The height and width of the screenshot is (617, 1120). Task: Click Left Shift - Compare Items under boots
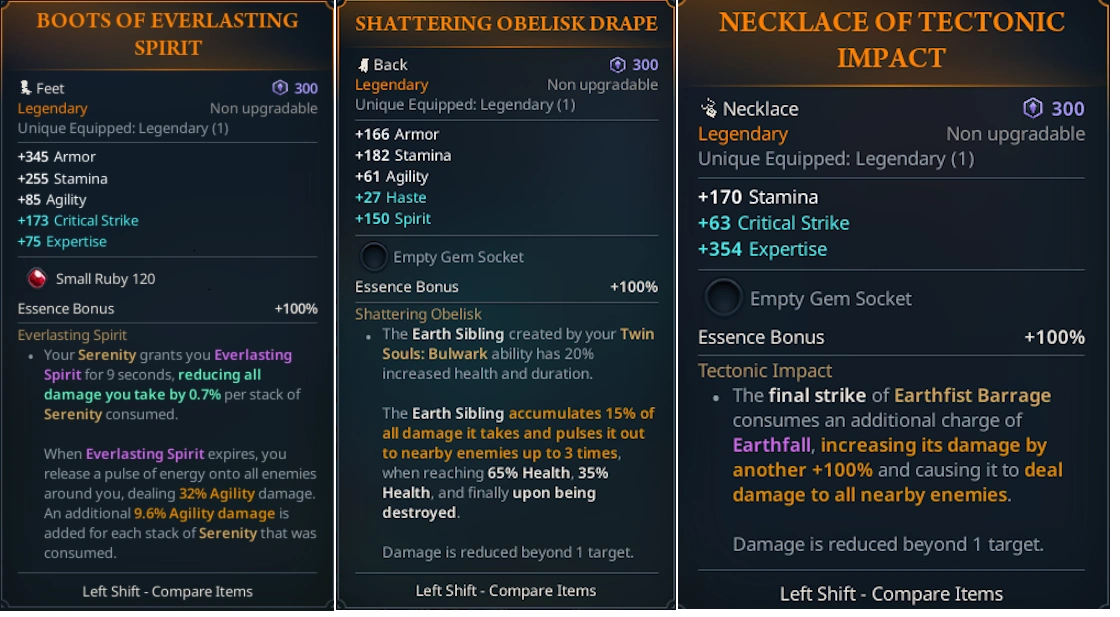[x=167, y=591]
